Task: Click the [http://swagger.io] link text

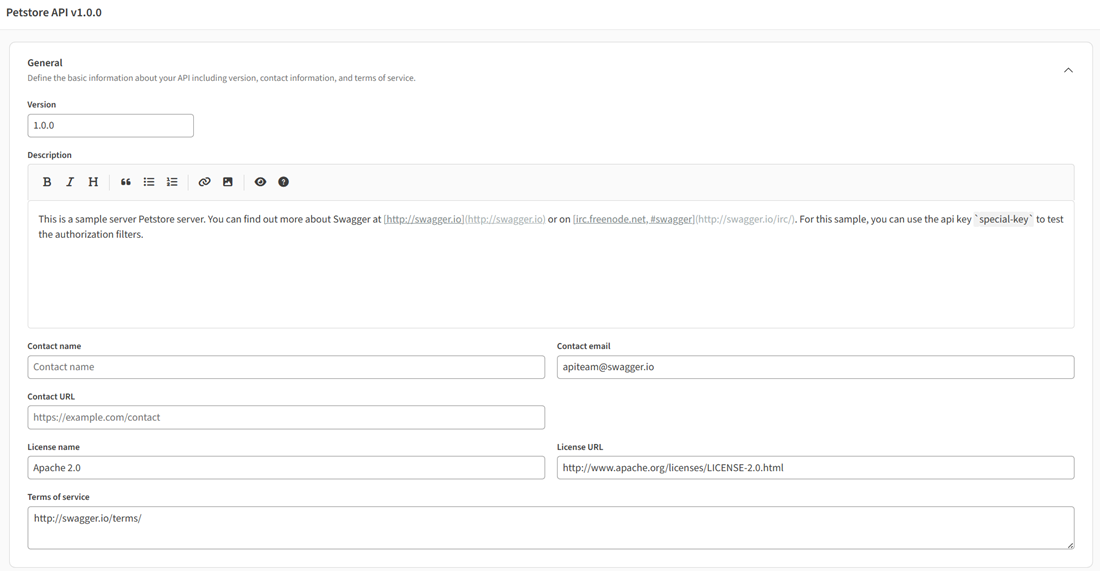Action: [x=424, y=219]
